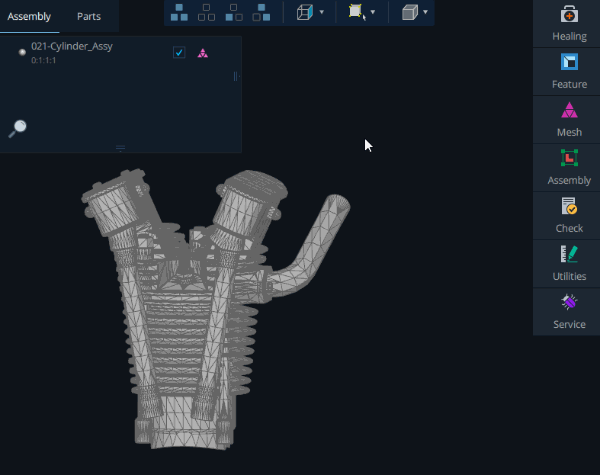Screen dimensions: 600x475
Task: Open the box selection mode dropdown arrow
Action: pos(373,12)
